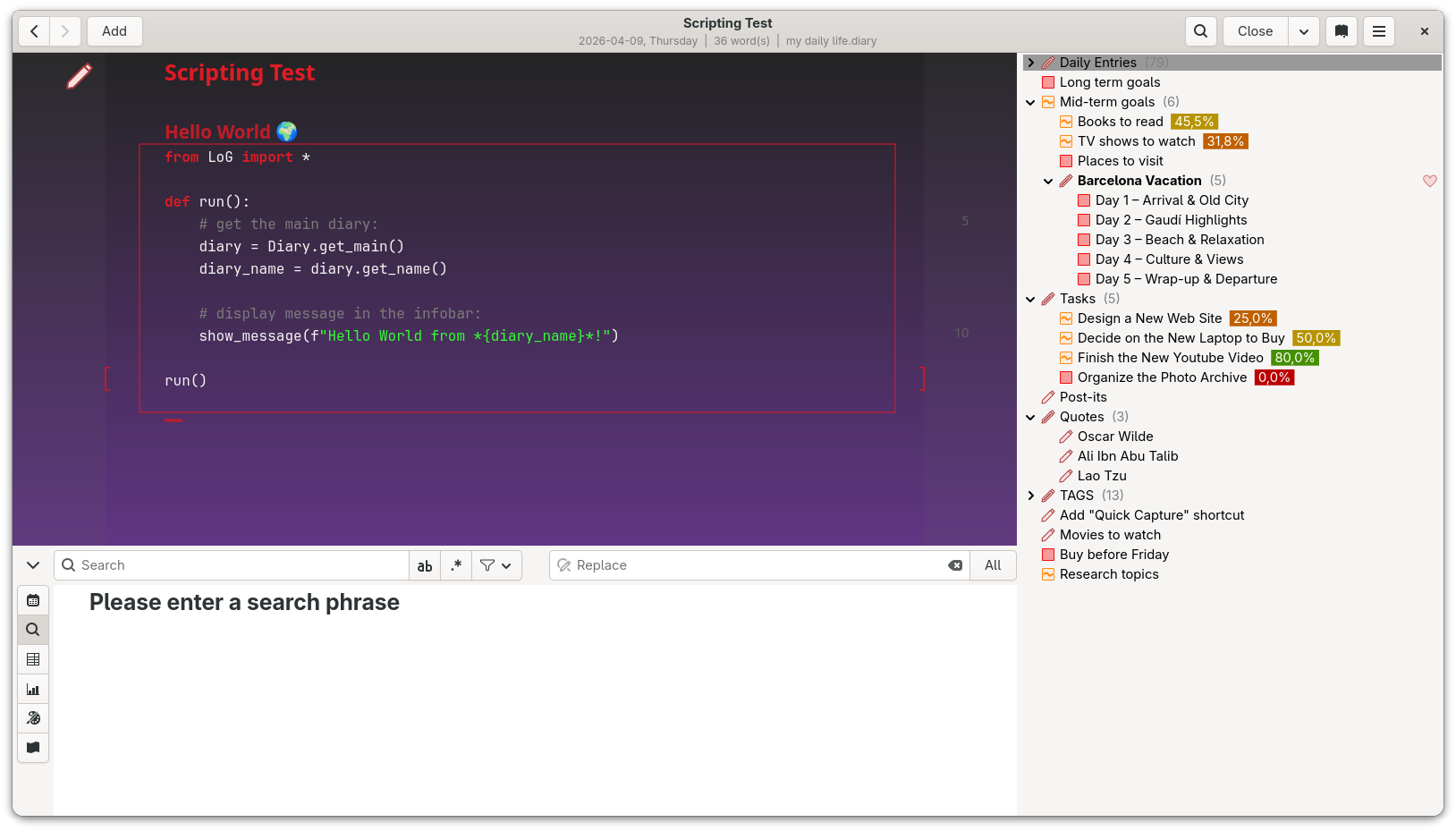Switch to the map panel tab
Screen dimensions: 1456x831
(x=33, y=748)
